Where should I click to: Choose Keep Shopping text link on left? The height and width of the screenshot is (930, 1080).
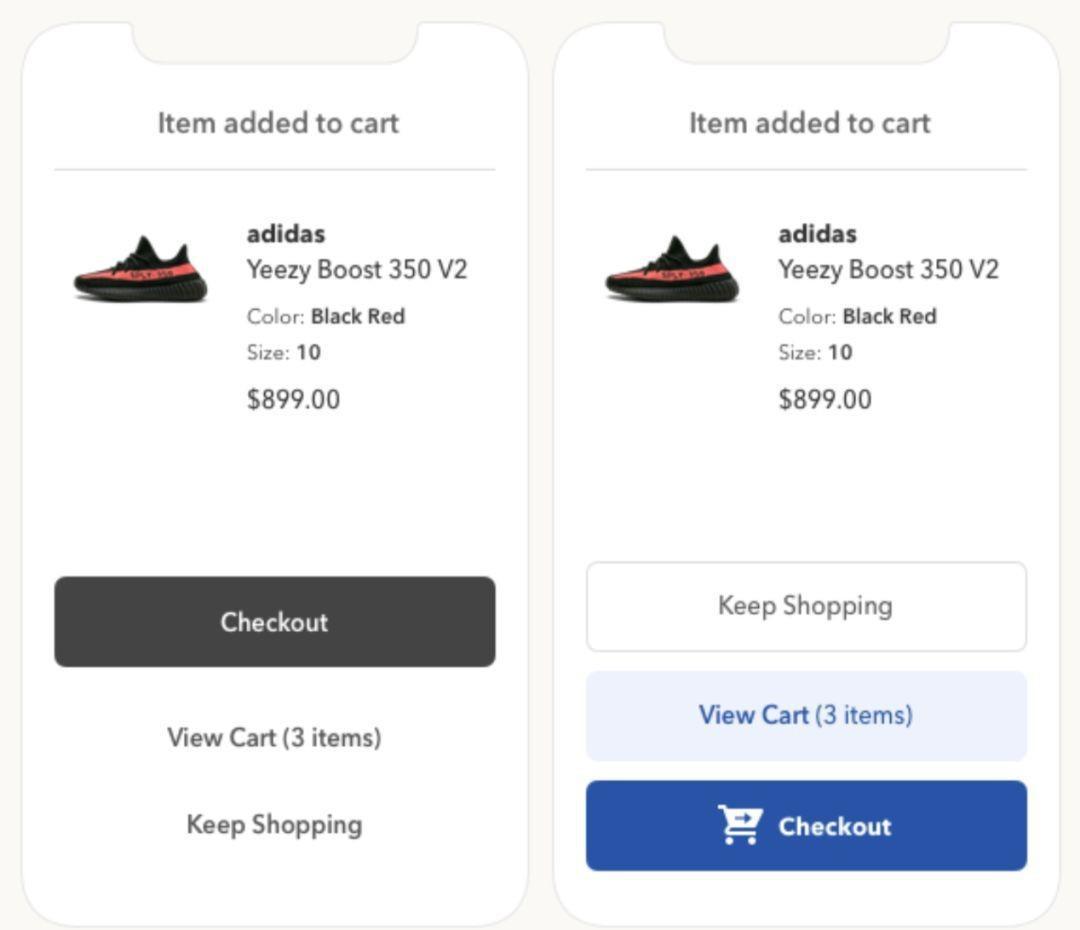tap(274, 825)
